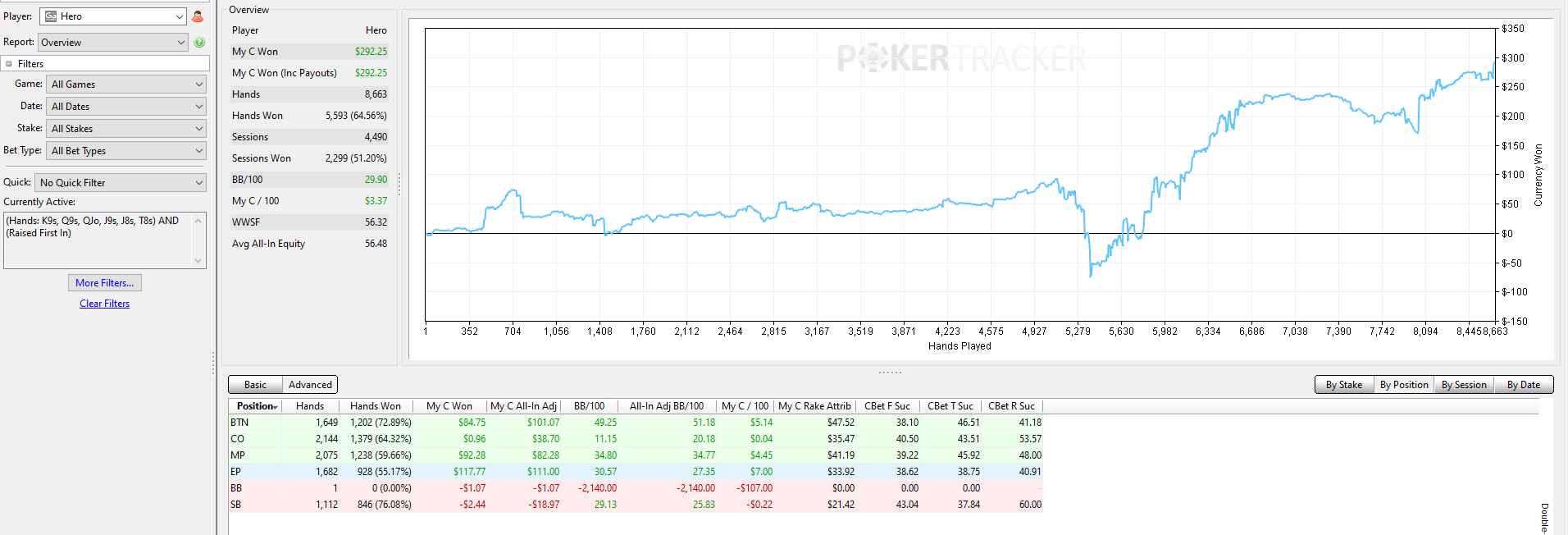Open the Quick filter dropdown
The image size is (1568, 535).
pyautogui.click(x=121, y=183)
